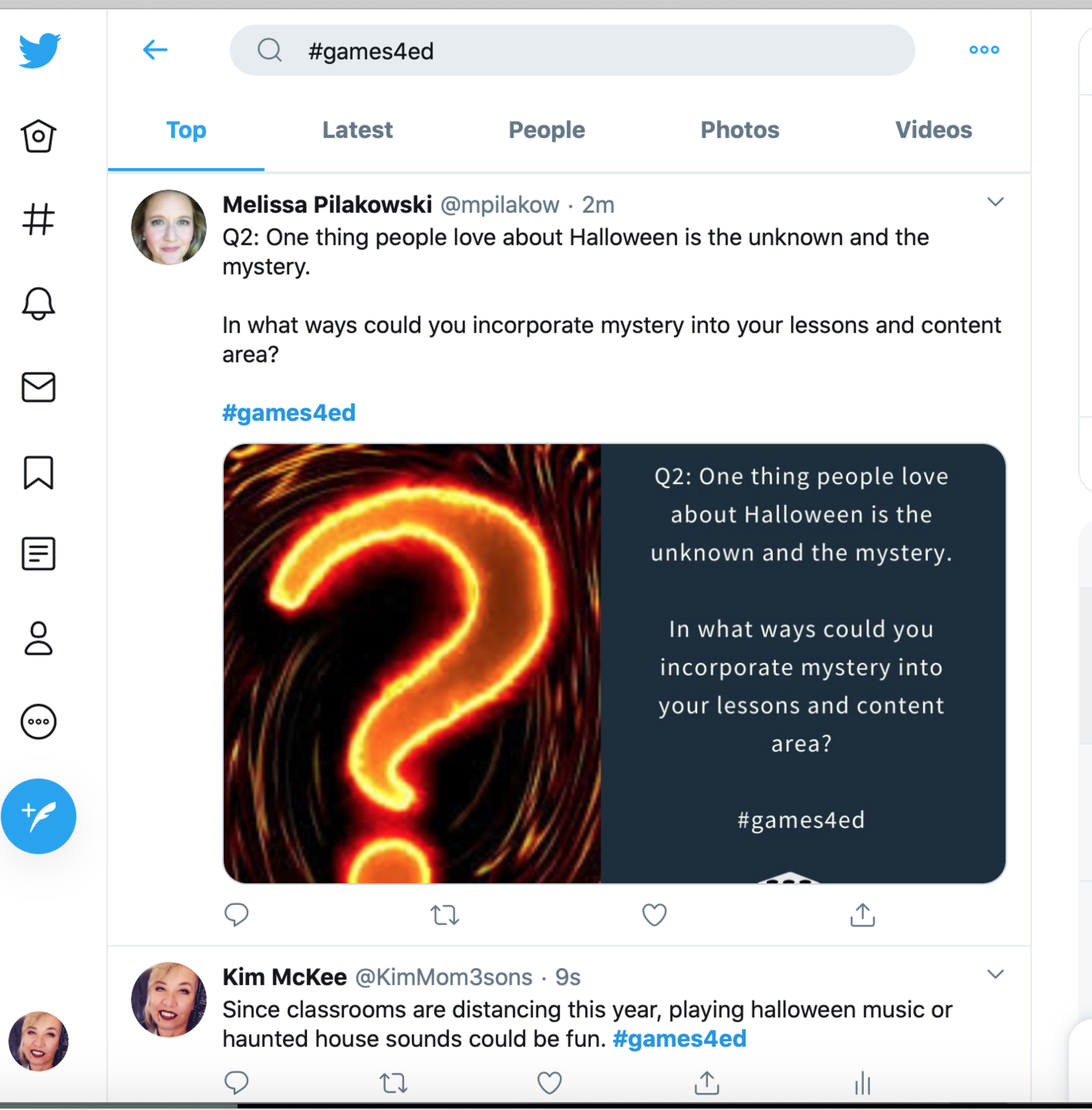Retweet Melissa Pilakowski's Q2 tweet
1092x1110 pixels.
pos(445,914)
